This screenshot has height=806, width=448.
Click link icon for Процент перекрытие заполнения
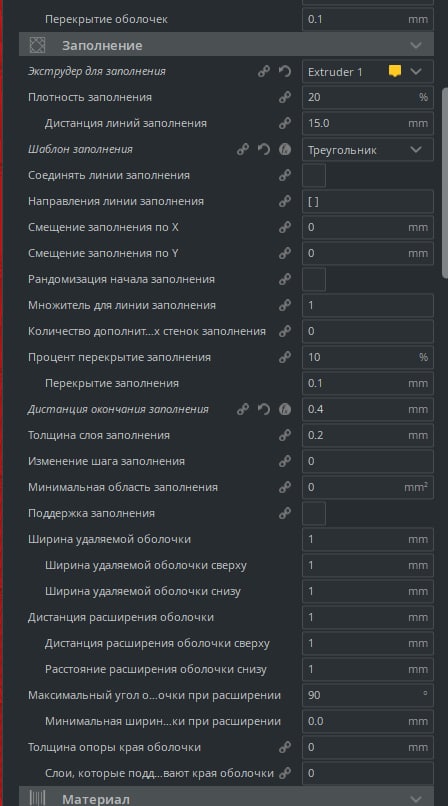point(285,357)
